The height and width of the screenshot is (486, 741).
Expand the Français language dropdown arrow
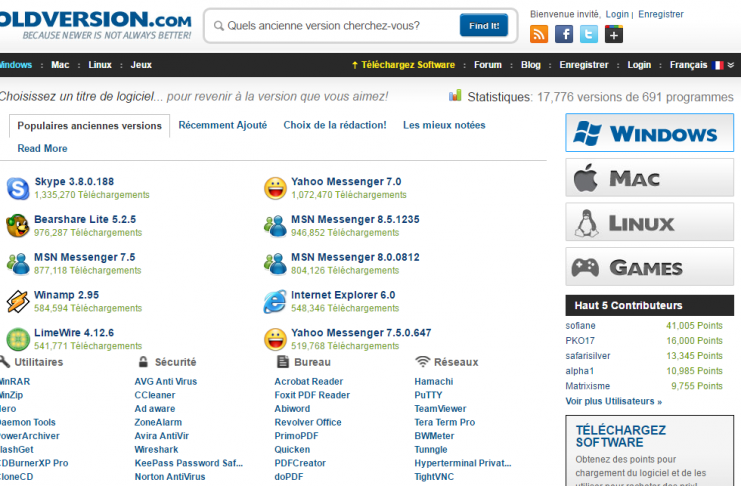731,65
